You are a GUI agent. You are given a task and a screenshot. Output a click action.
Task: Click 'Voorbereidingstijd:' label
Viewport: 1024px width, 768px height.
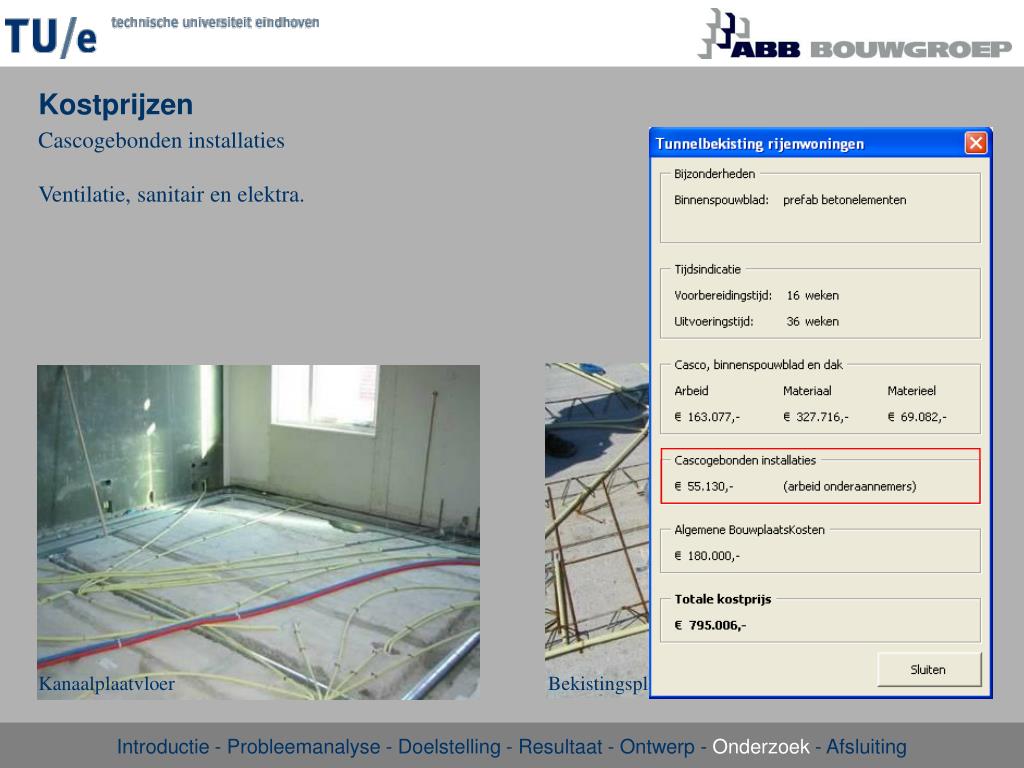click(x=723, y=295)
